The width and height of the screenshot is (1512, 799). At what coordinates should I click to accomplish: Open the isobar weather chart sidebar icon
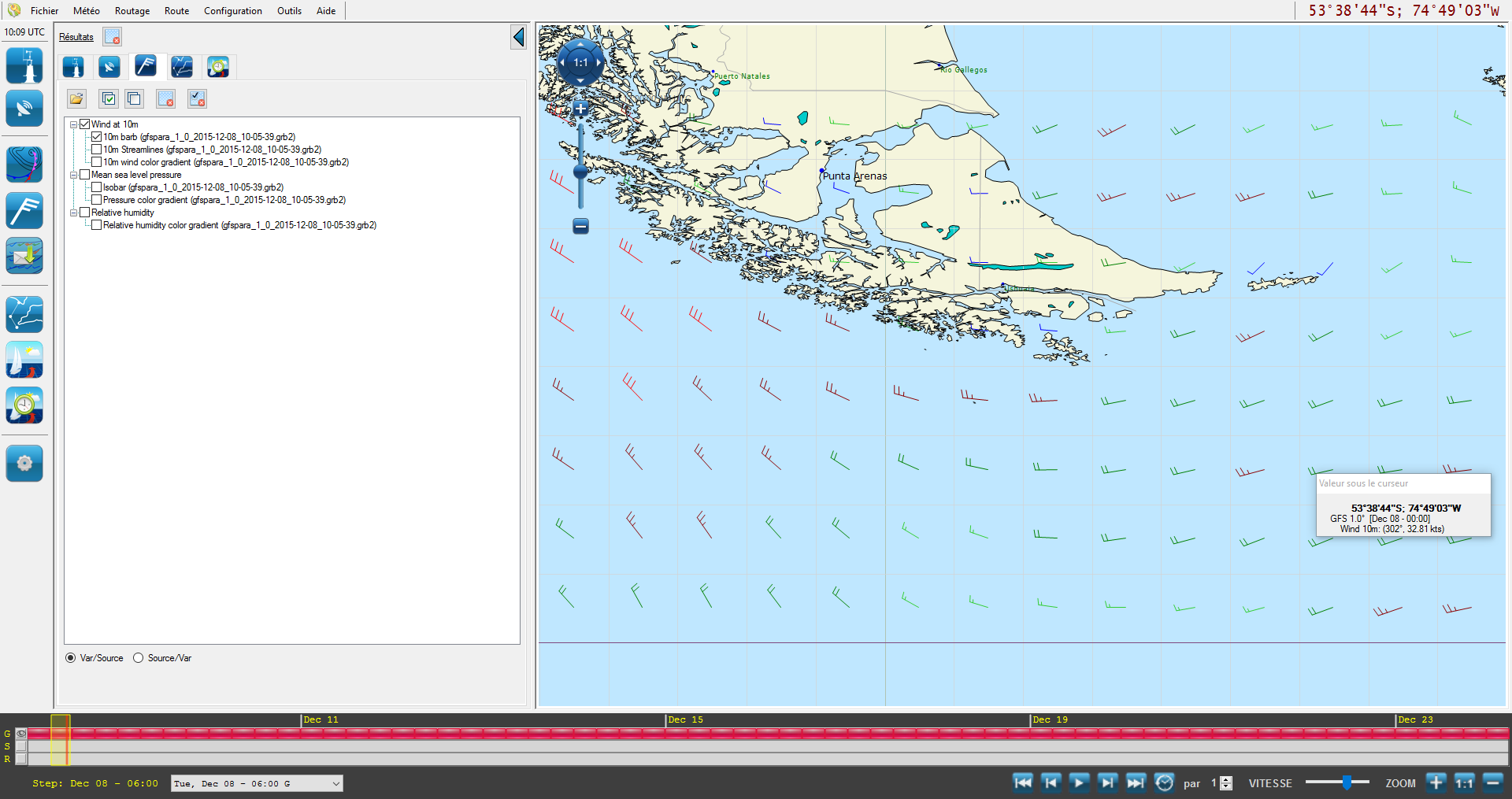pos(24,165)
